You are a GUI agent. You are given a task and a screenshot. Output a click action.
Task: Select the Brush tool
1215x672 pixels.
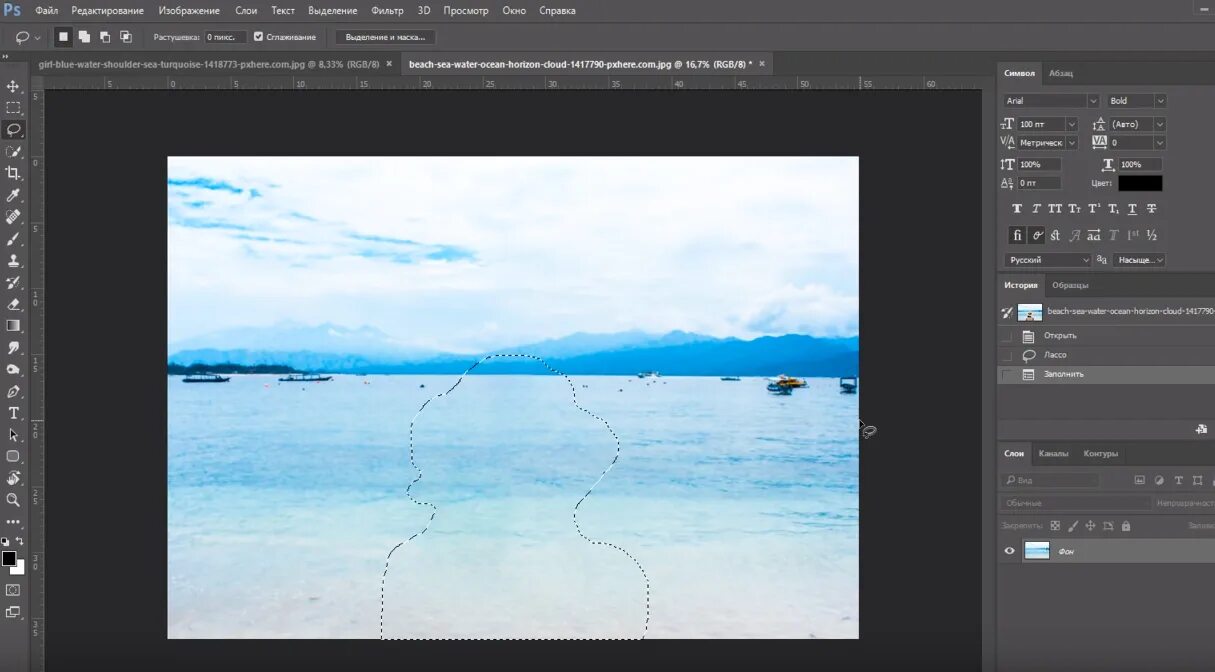[13, 239]
